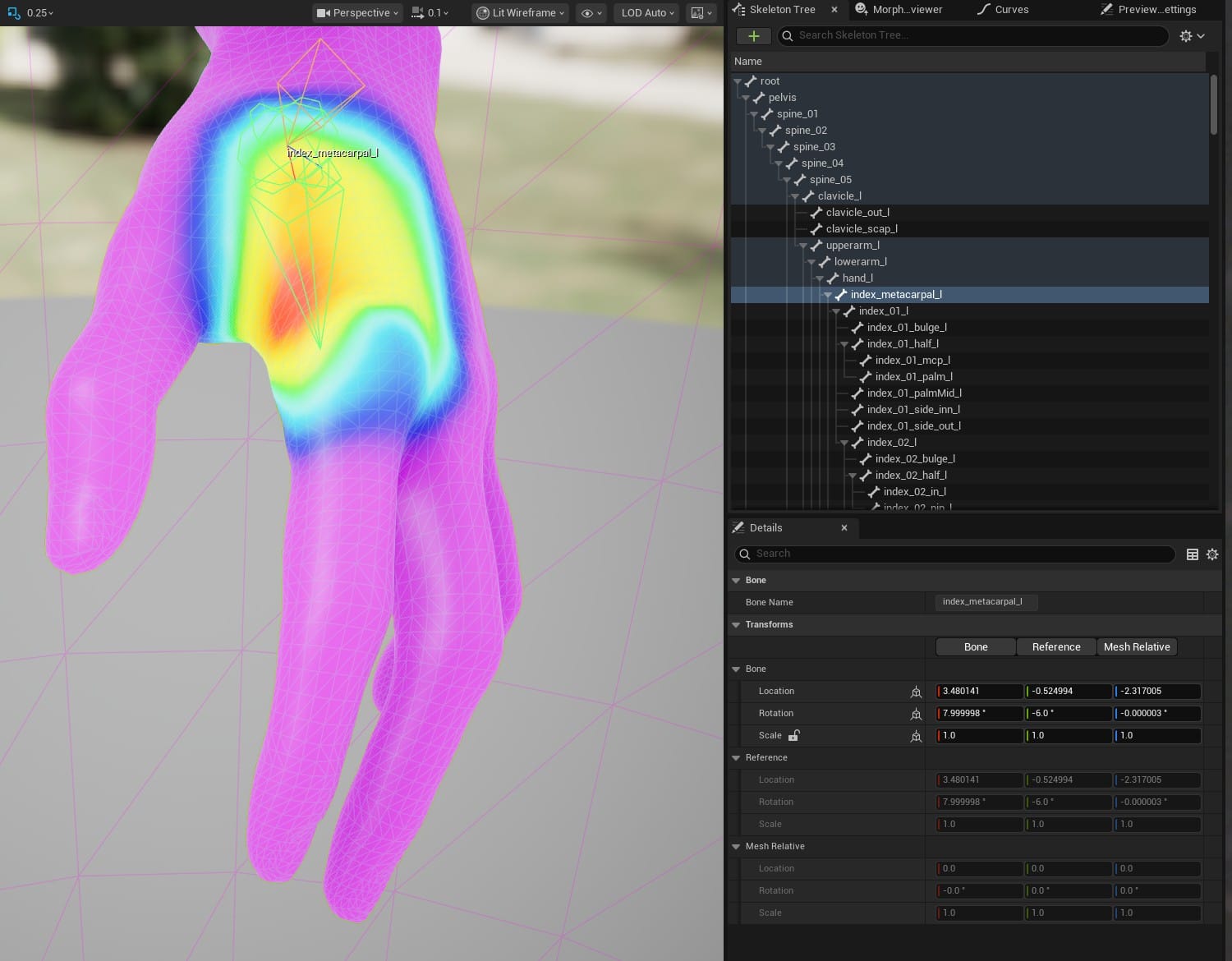Open the Details property matrix grid icon
Screen dimensions: 1232x961
(1193, 554)
